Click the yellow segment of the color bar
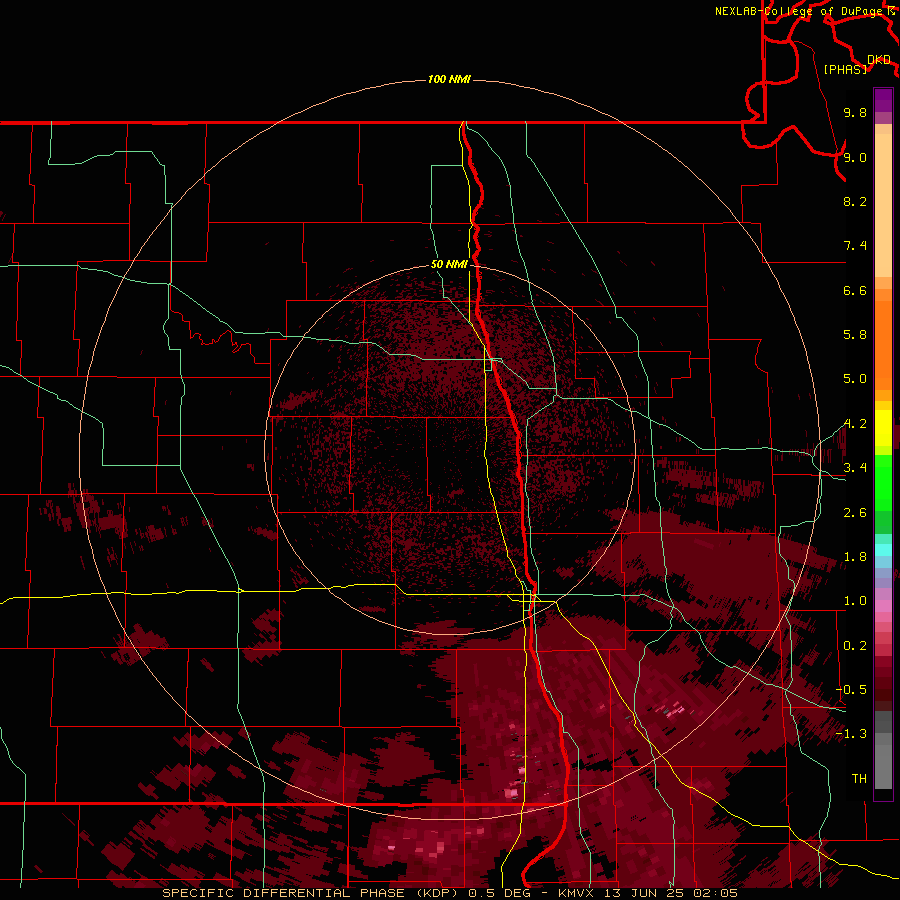 pyautogui.click(x=883, y=428)
